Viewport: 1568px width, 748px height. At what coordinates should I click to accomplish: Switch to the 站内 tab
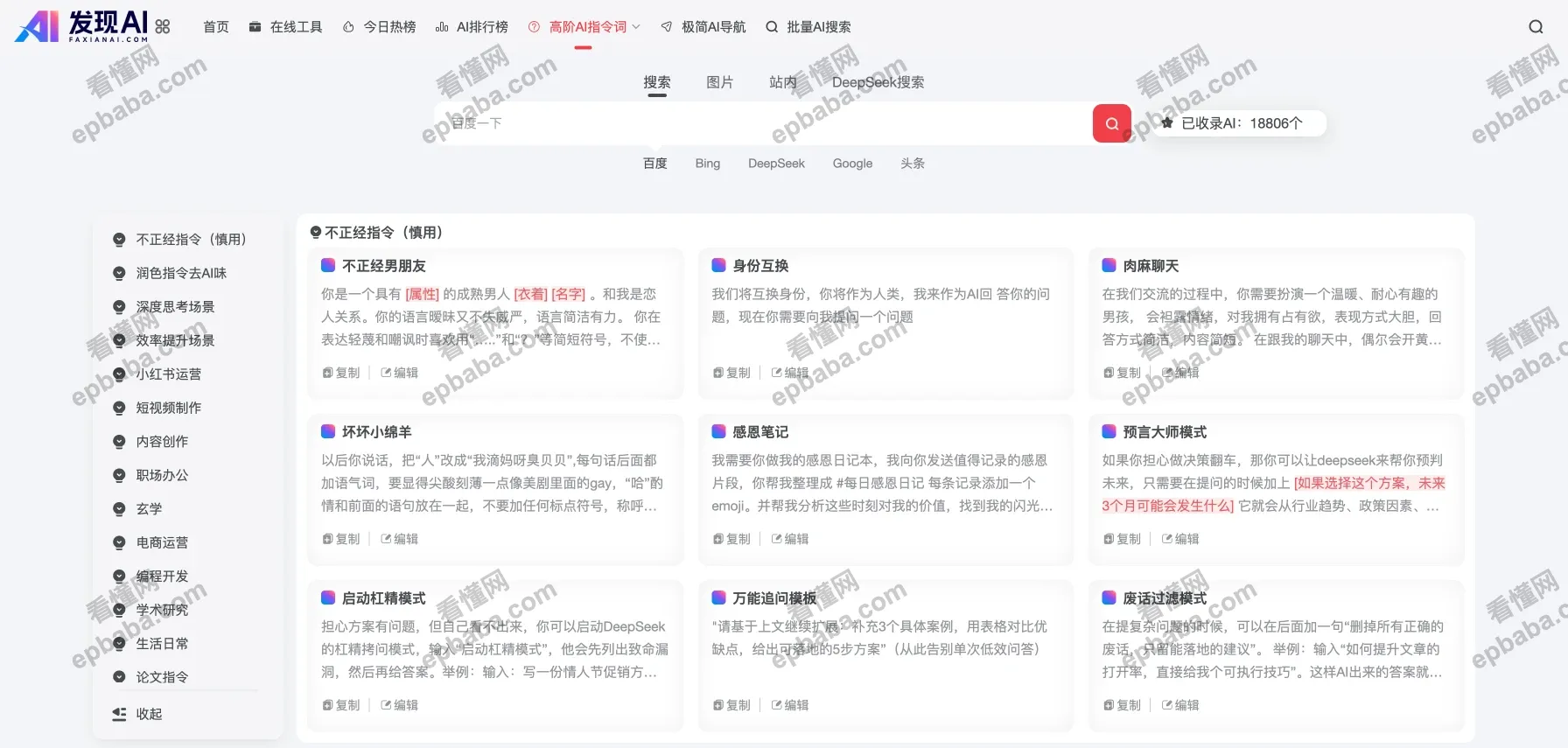click(783, 82)
